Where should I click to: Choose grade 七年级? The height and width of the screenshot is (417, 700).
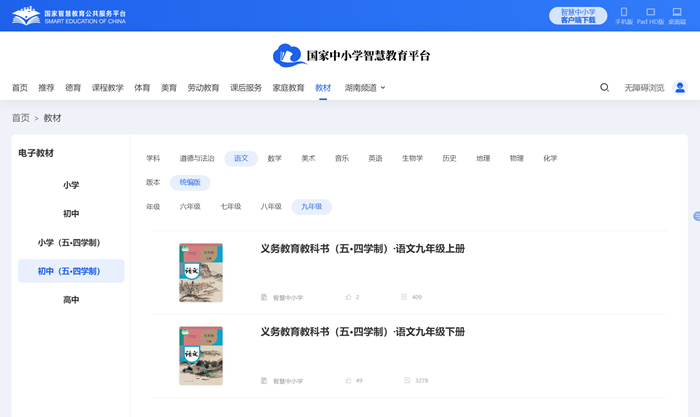231,207
